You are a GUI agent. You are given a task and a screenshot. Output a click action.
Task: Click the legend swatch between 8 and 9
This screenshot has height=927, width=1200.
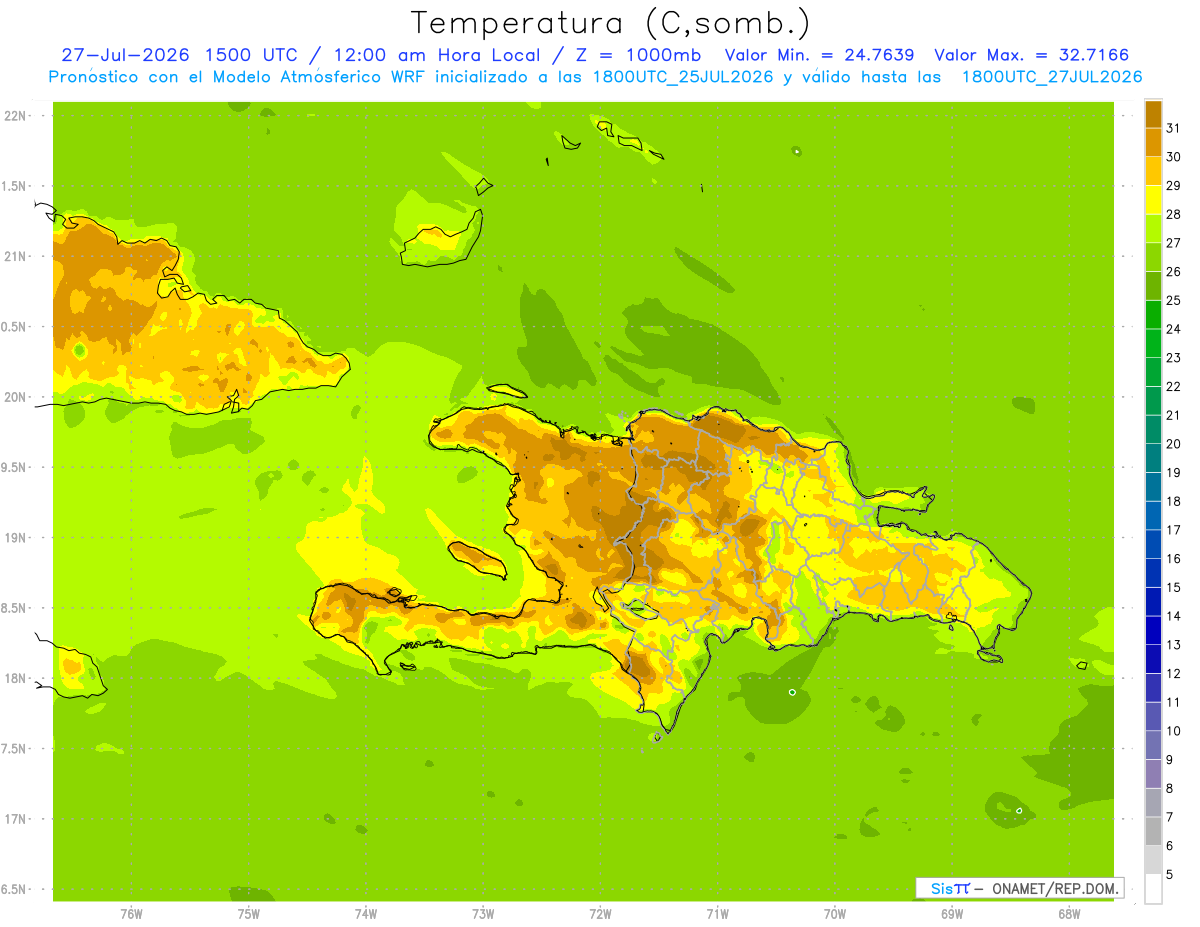point(1153,773)
